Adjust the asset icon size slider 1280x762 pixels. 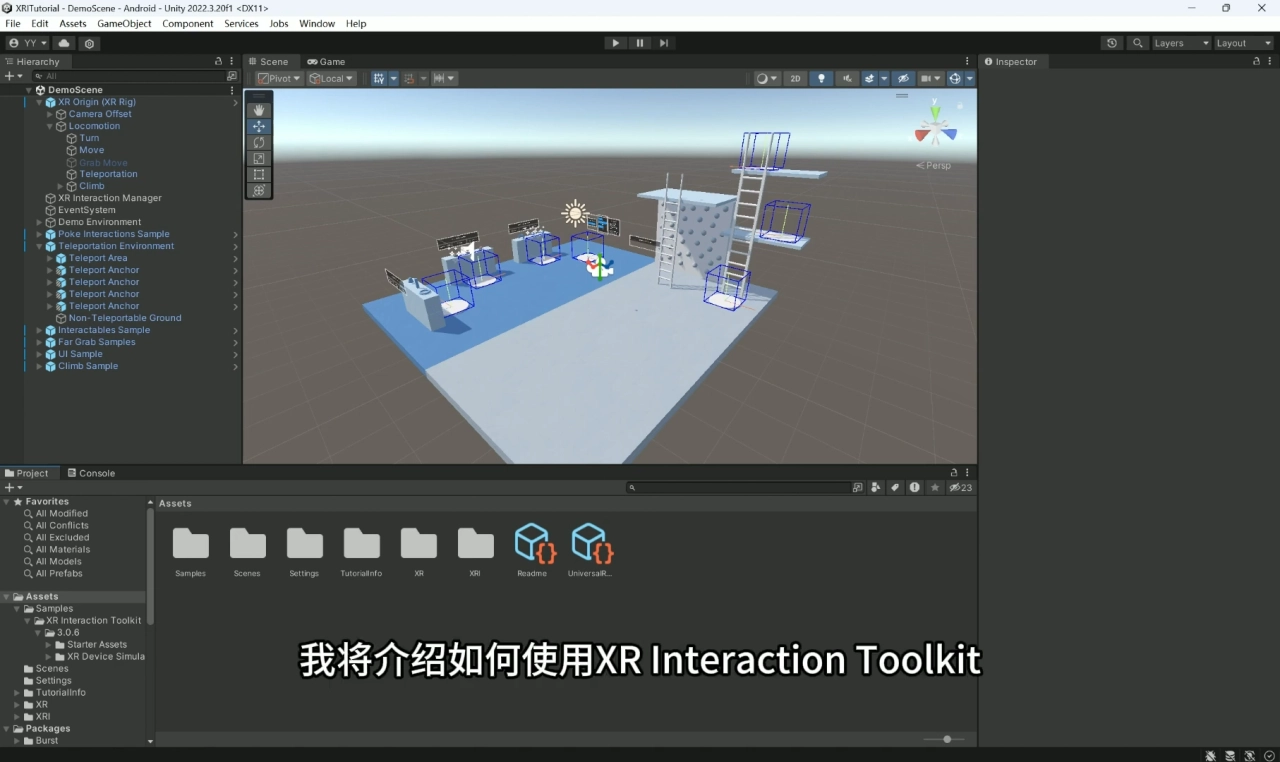(945, 739)
